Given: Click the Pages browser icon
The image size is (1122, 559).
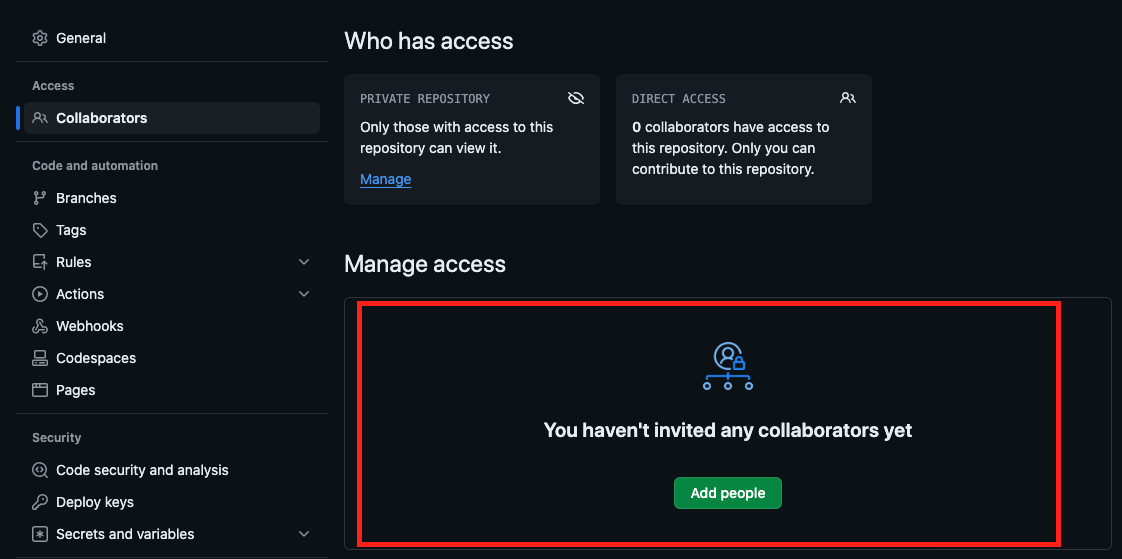Looking at the screenshot, I should 40,390.
